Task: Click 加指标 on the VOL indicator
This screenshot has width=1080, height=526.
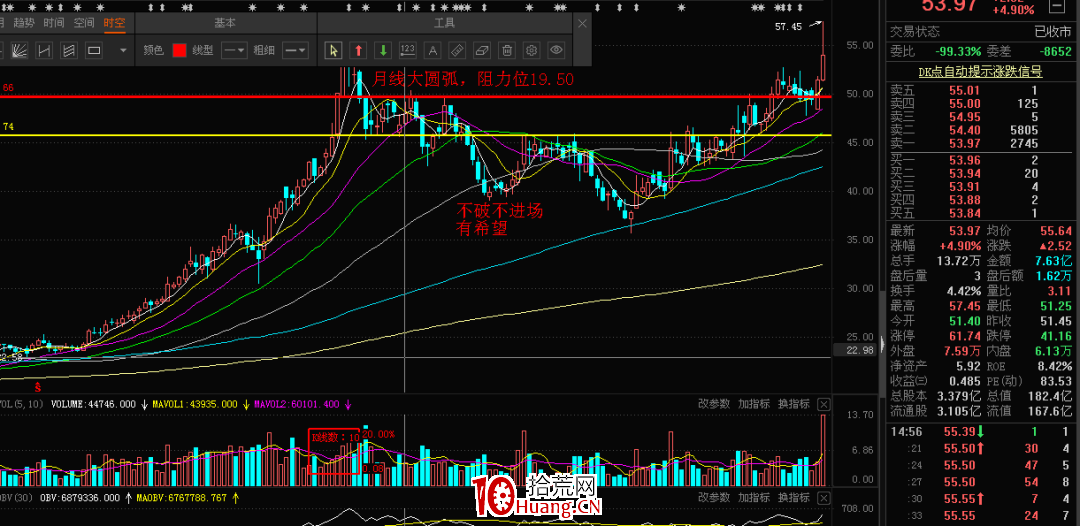Action: click(754, 404)
